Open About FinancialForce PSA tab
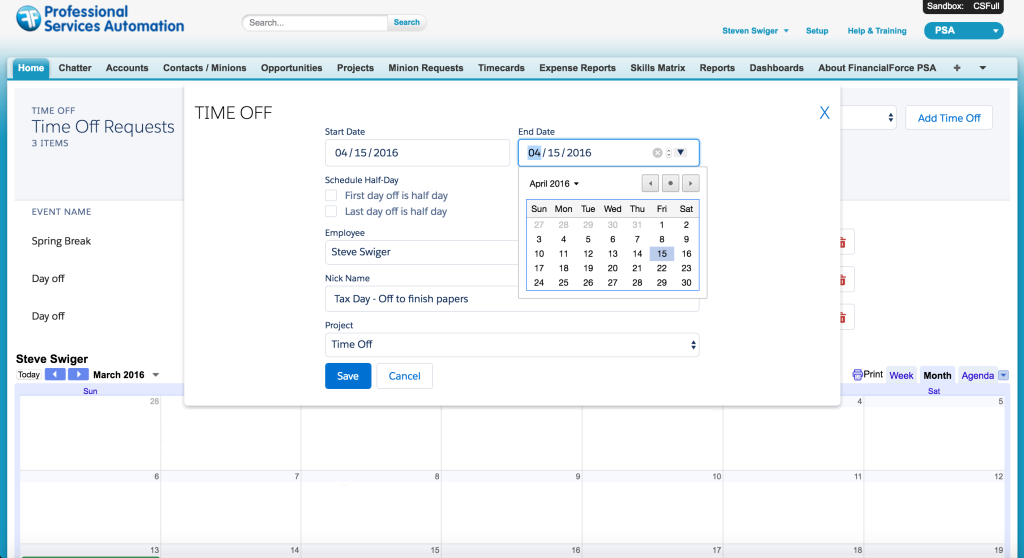The image size is (1024, 558). pyautogui.click(x=877, y=68)
